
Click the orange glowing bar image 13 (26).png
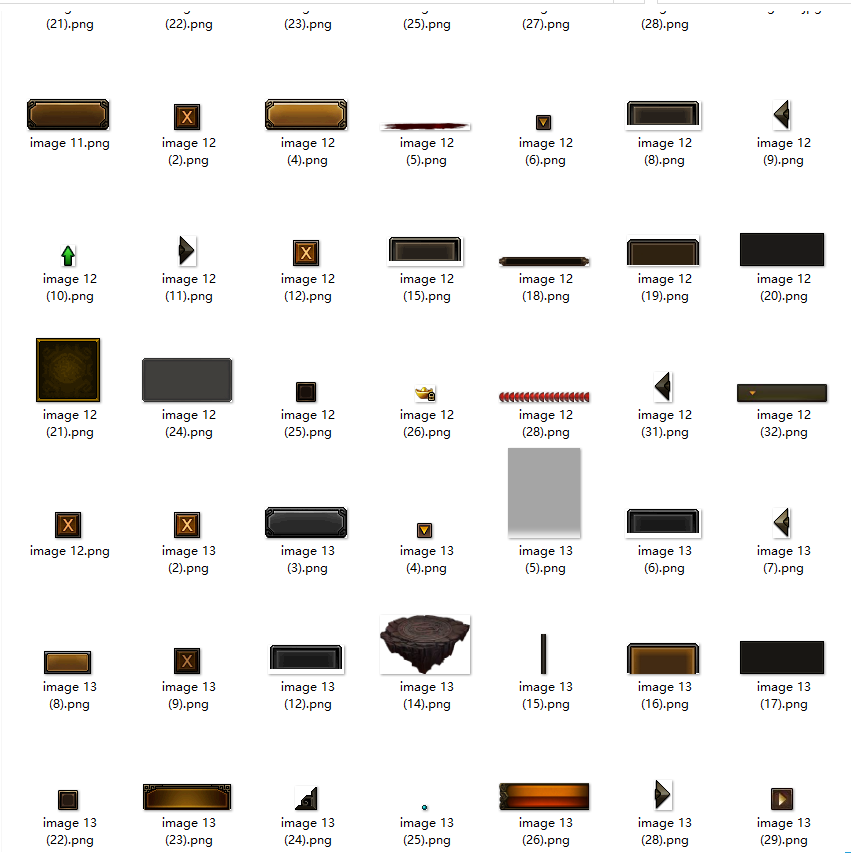(x=544, y=797)
